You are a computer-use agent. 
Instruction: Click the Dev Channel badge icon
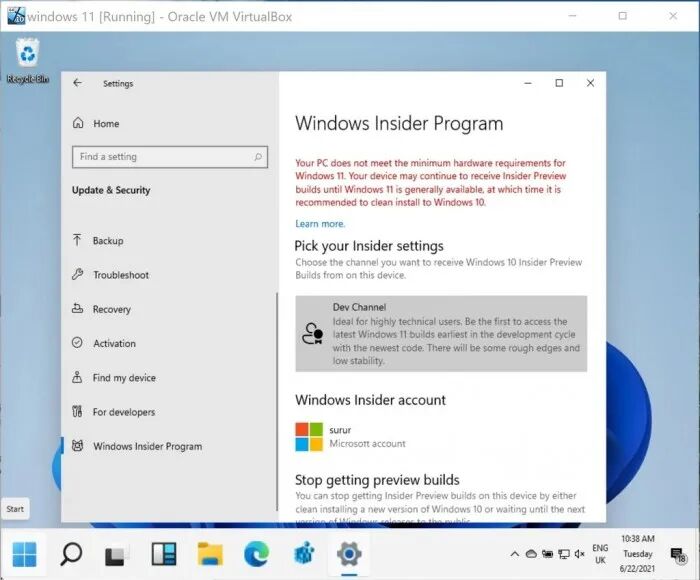pos(312,334)
